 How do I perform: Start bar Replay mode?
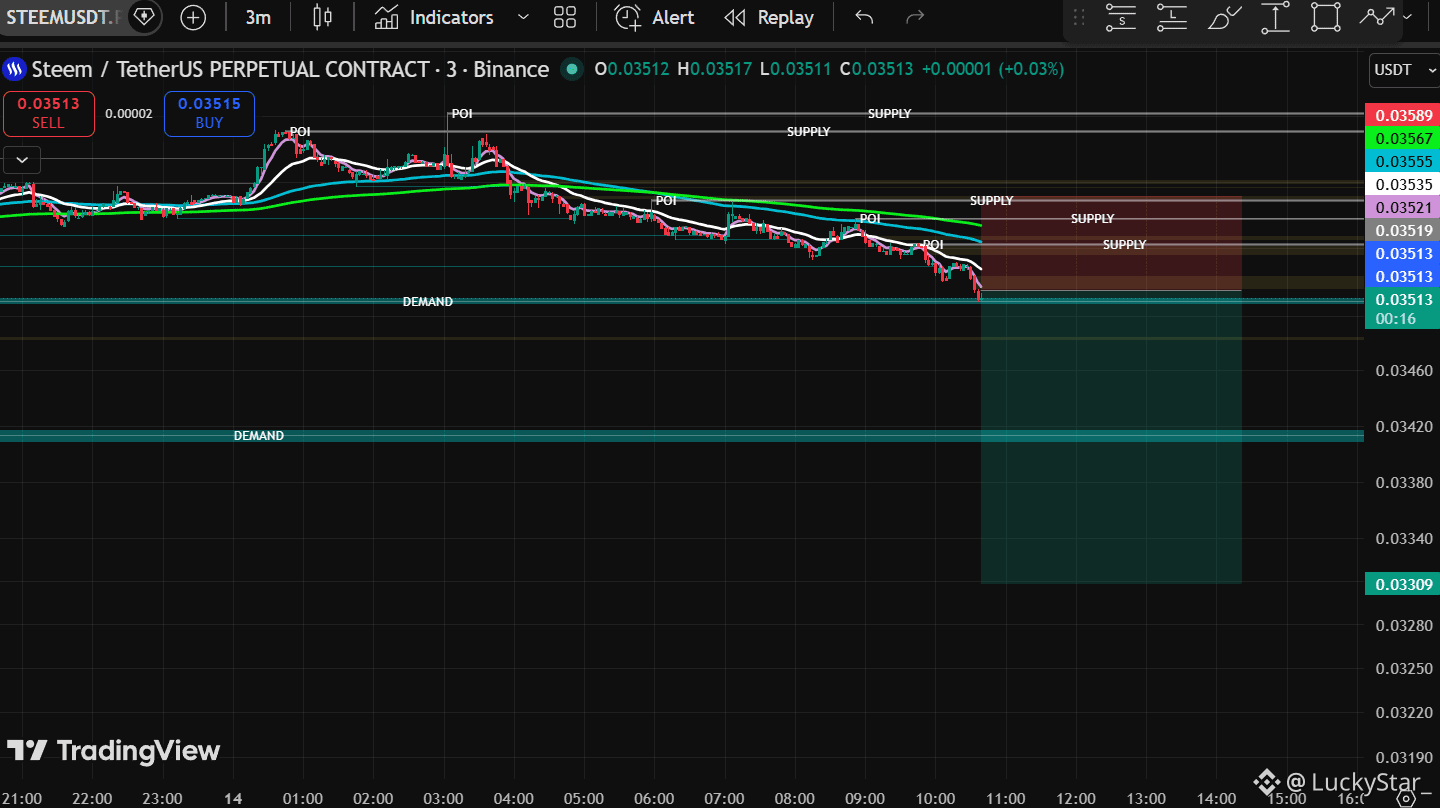[769, 17]
